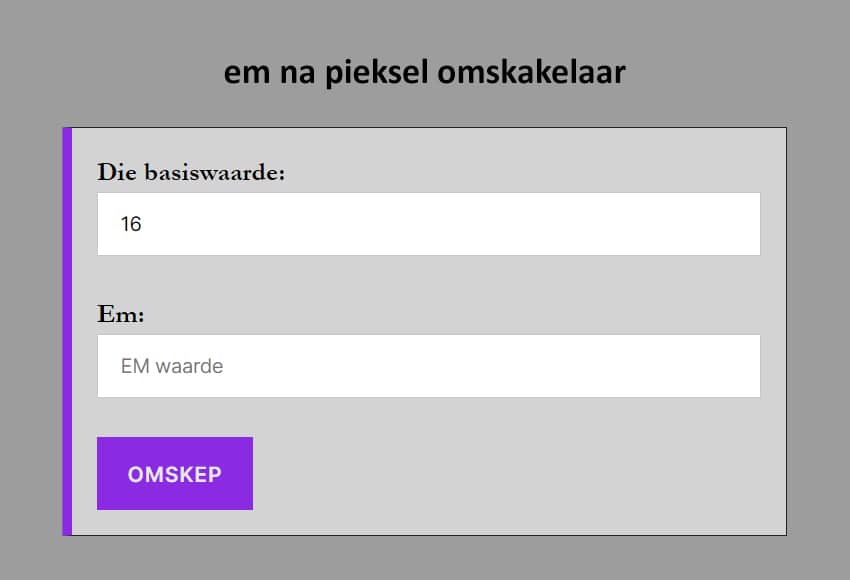The image size is (850, 580).
Task: Place cursor on the number 16
Action: (131, 224)
